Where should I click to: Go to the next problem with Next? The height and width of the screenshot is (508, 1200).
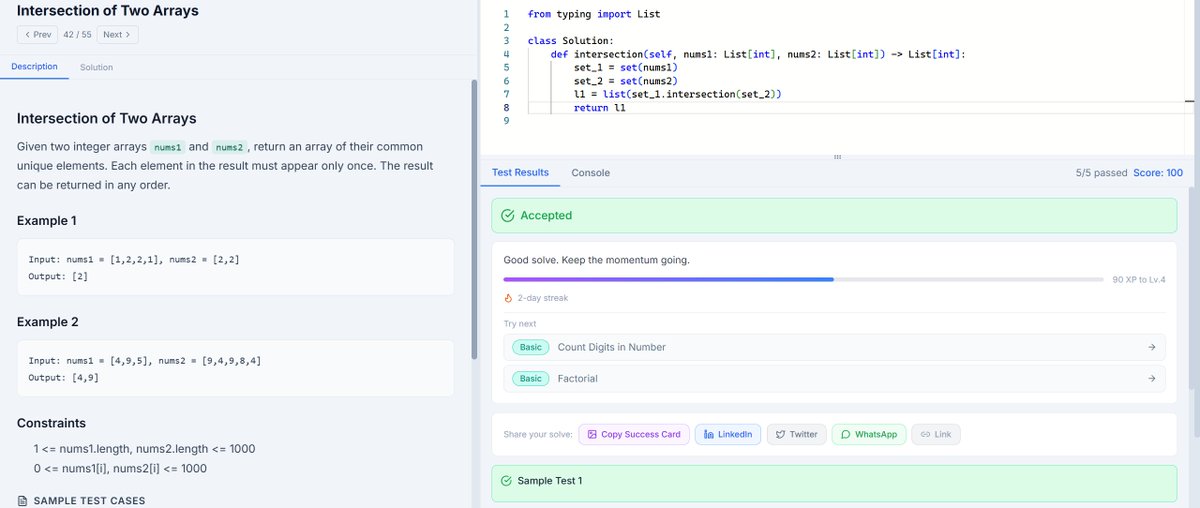coord(117,34)
